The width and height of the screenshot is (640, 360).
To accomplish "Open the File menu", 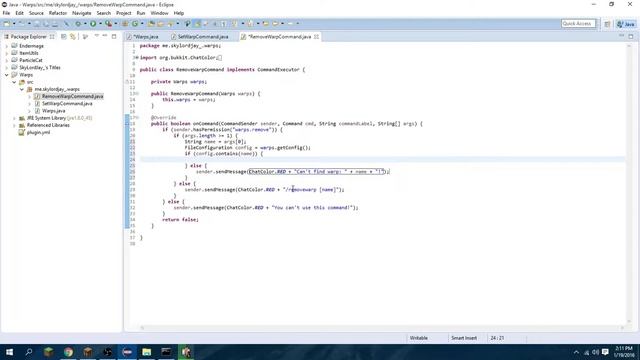I will tap(6, 13).
